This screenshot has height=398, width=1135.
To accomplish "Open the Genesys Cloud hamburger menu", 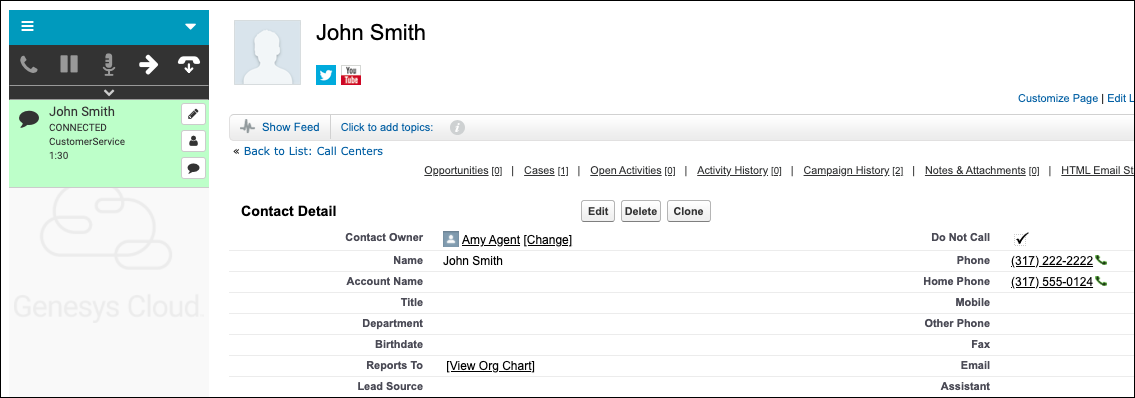I will (28, 27).
